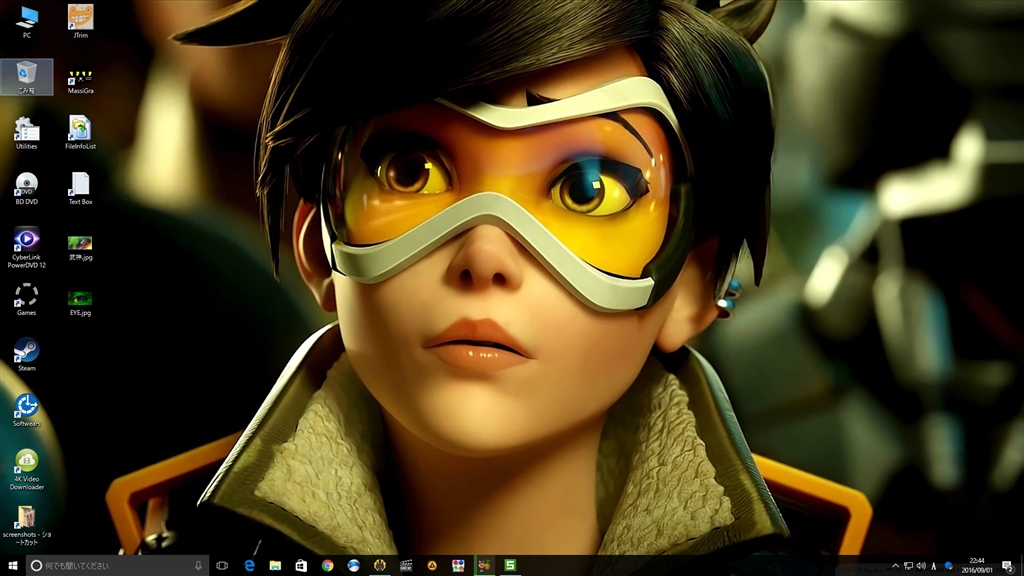The image size is (1024, 576).
Task: Select the CyberLink PowerDVD 12 shortcut
Action: point(27,248)
